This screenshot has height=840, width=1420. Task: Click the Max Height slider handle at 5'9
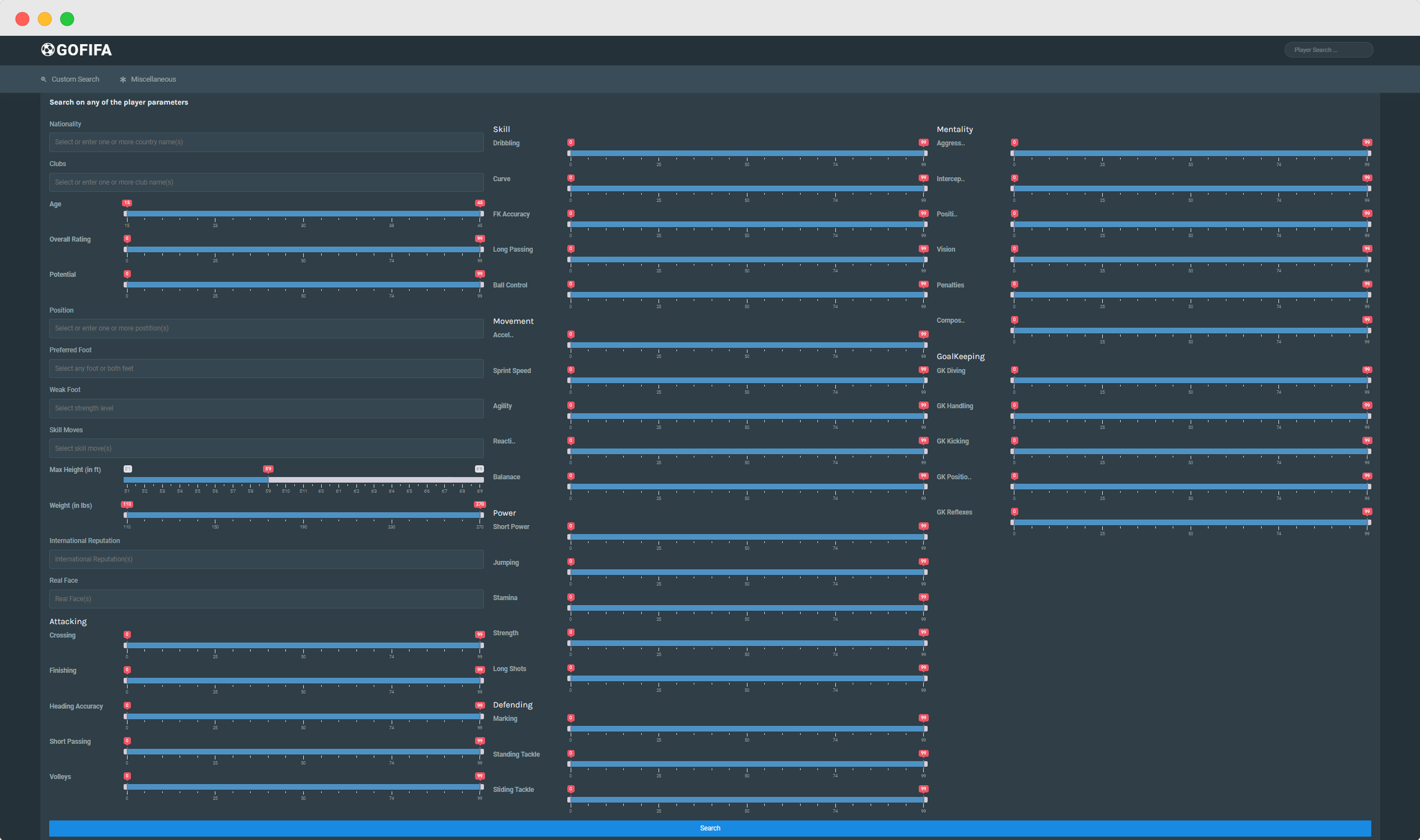coord(269,479)
